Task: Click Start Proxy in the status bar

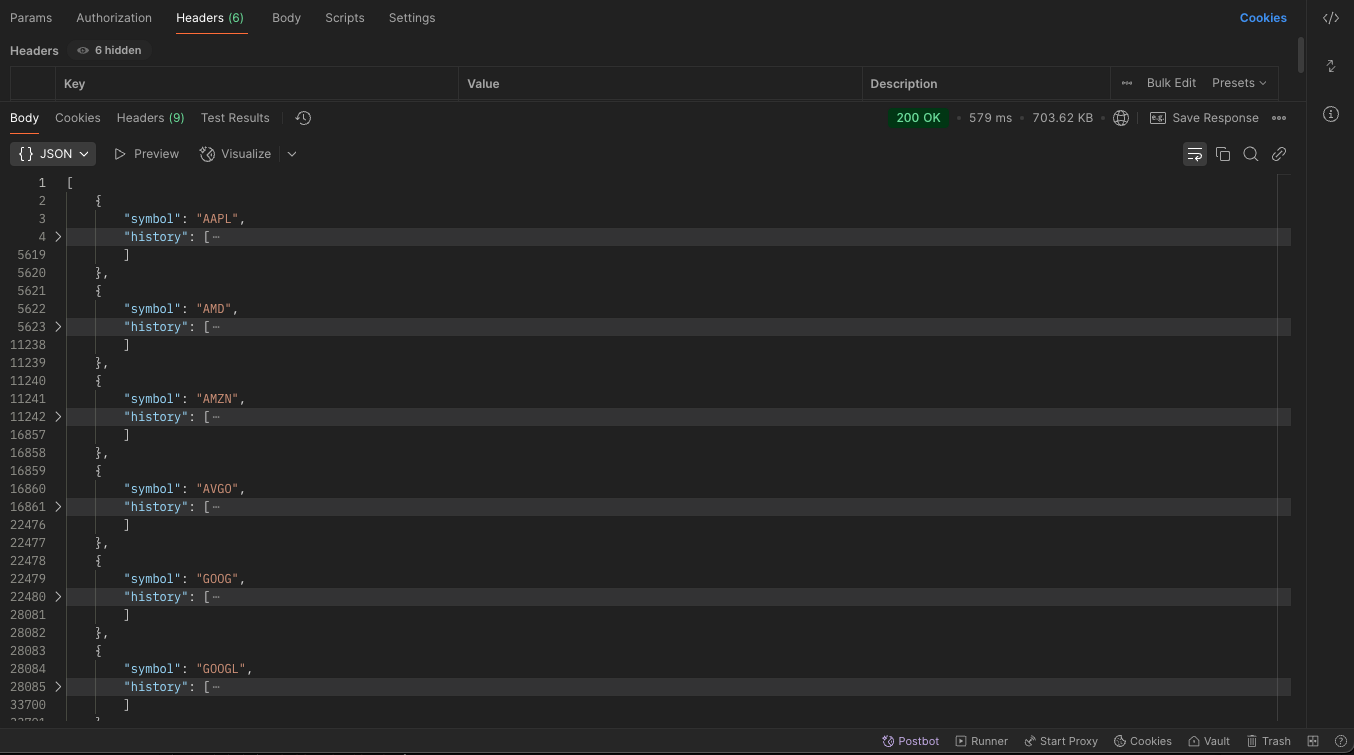Action: [1061, 741]
